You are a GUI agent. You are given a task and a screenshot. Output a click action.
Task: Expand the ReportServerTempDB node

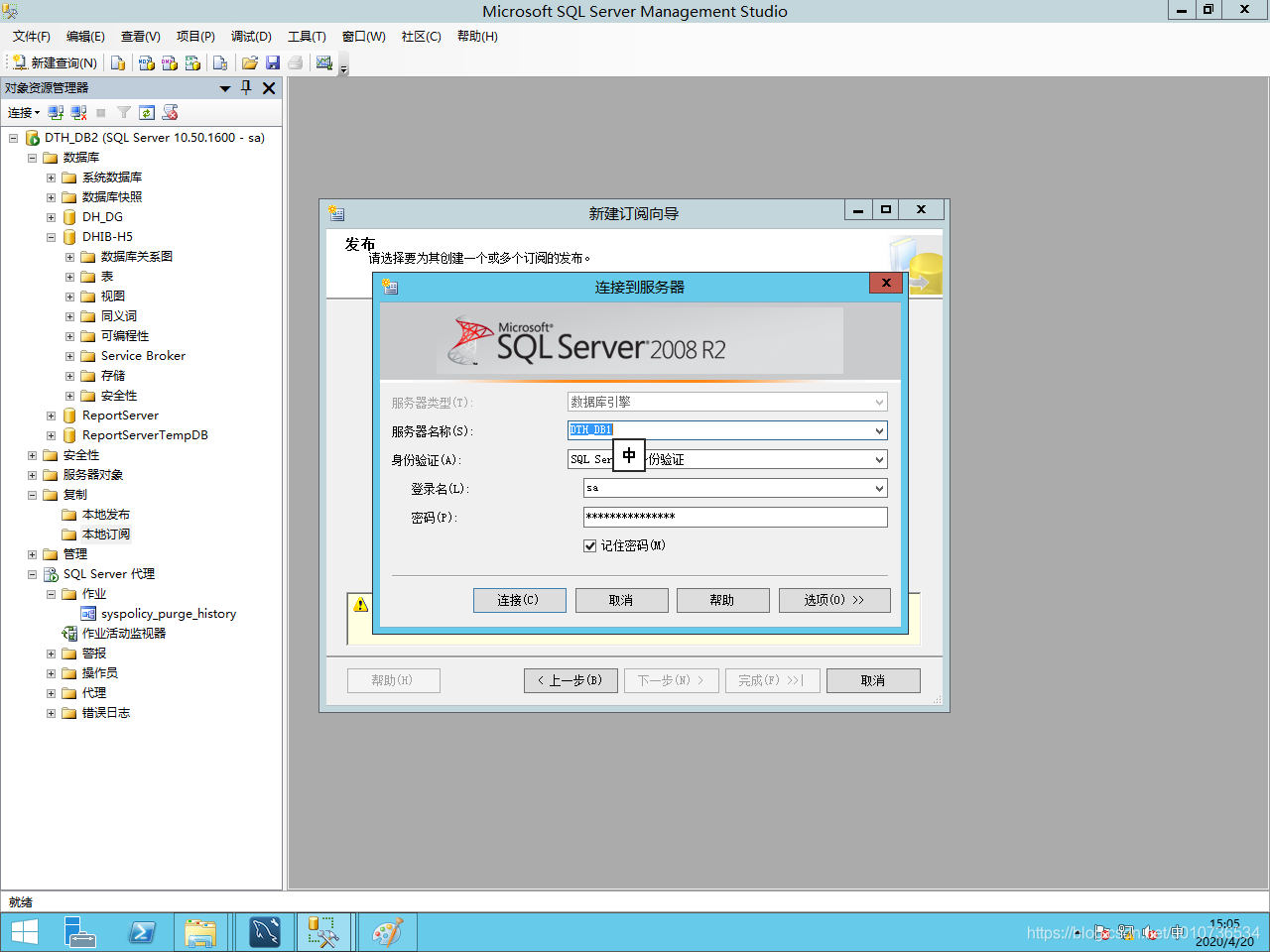[51, 435]
